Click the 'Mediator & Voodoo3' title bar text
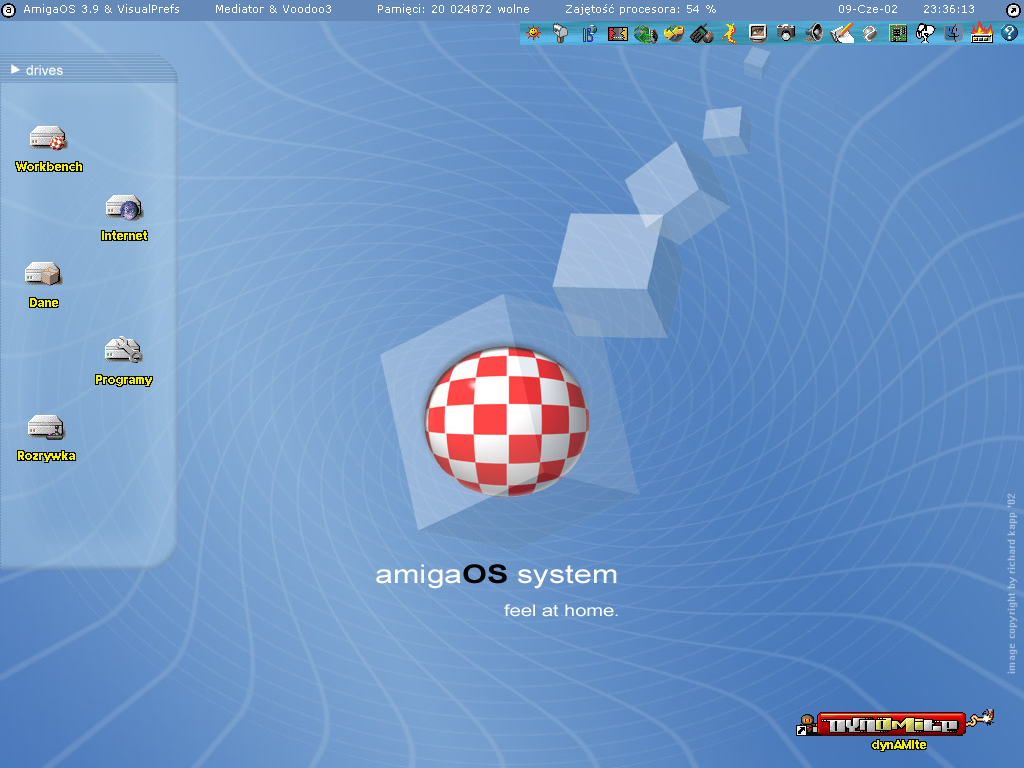 point(273,9)
